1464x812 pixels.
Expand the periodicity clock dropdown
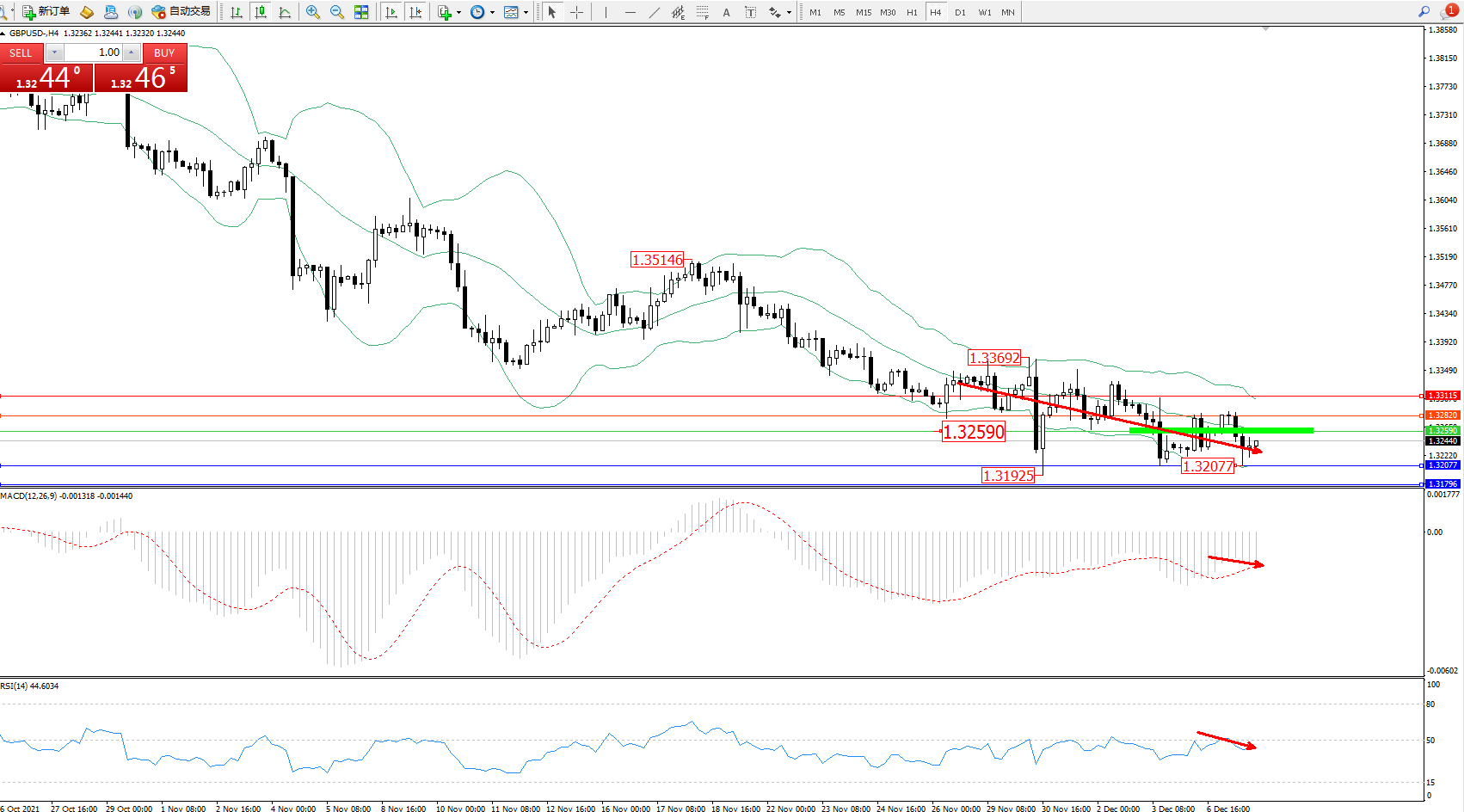coord(482,12)
